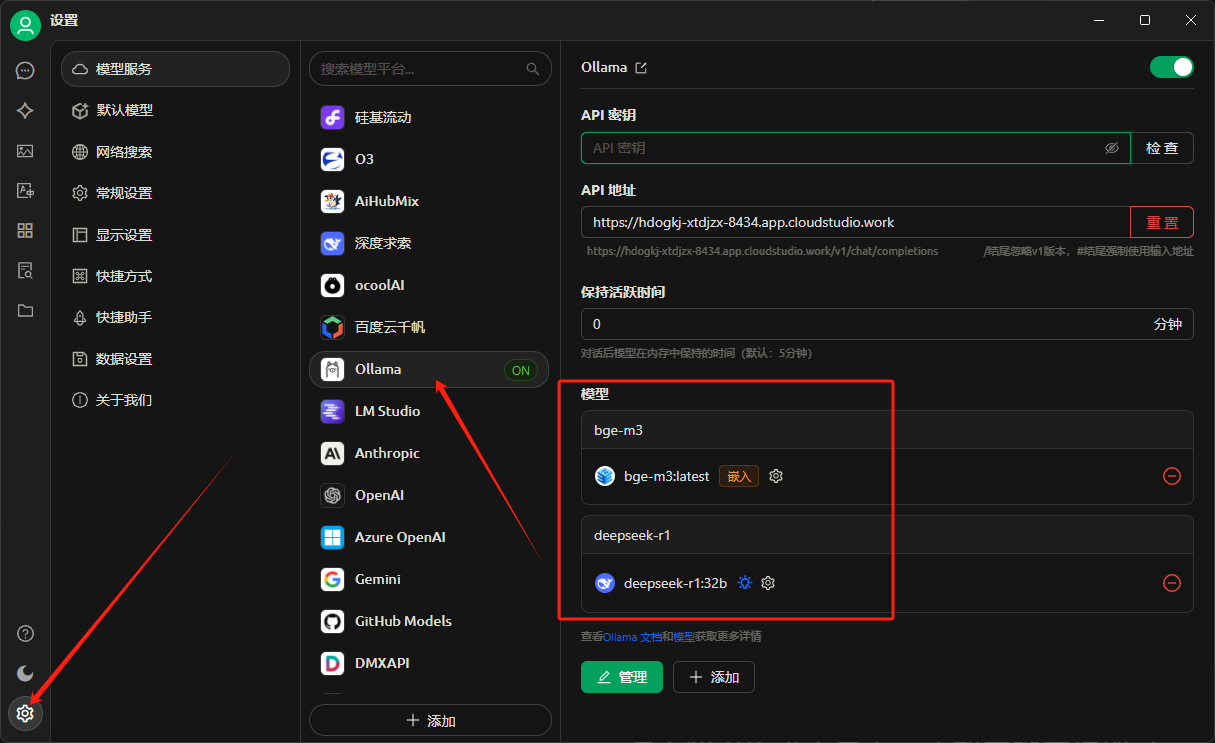The width and height of the screenshot is (1215, 743).
Task: Open 快捷助手 settings section
Action: [175, 317]
